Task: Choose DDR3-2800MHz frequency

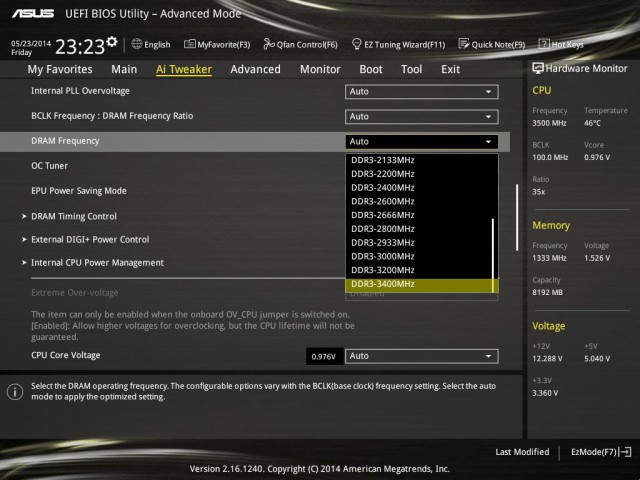Action: [419, 229]
